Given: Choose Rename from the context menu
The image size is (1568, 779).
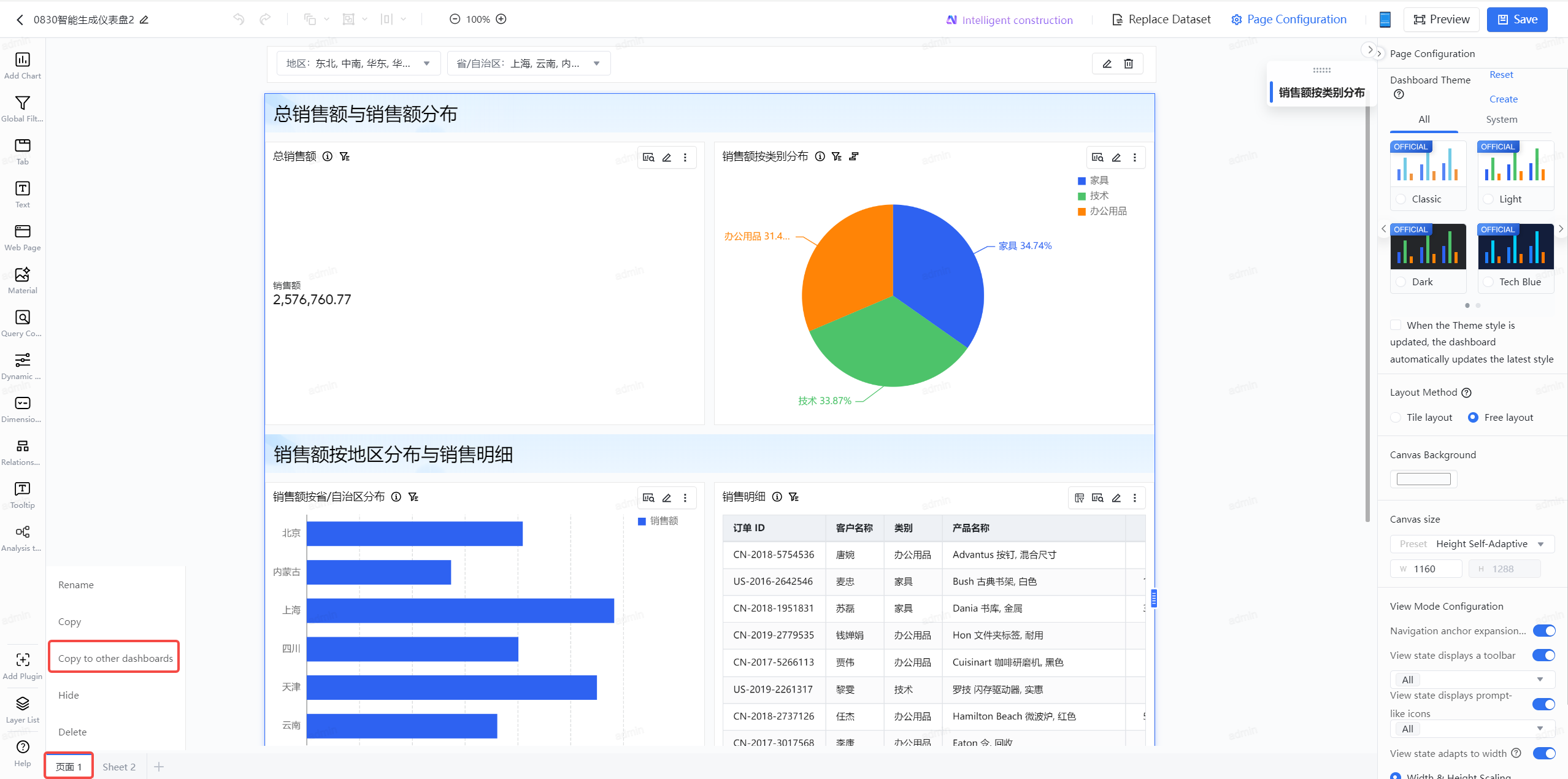Looking at the screenshot, I should tap(76, 585).
